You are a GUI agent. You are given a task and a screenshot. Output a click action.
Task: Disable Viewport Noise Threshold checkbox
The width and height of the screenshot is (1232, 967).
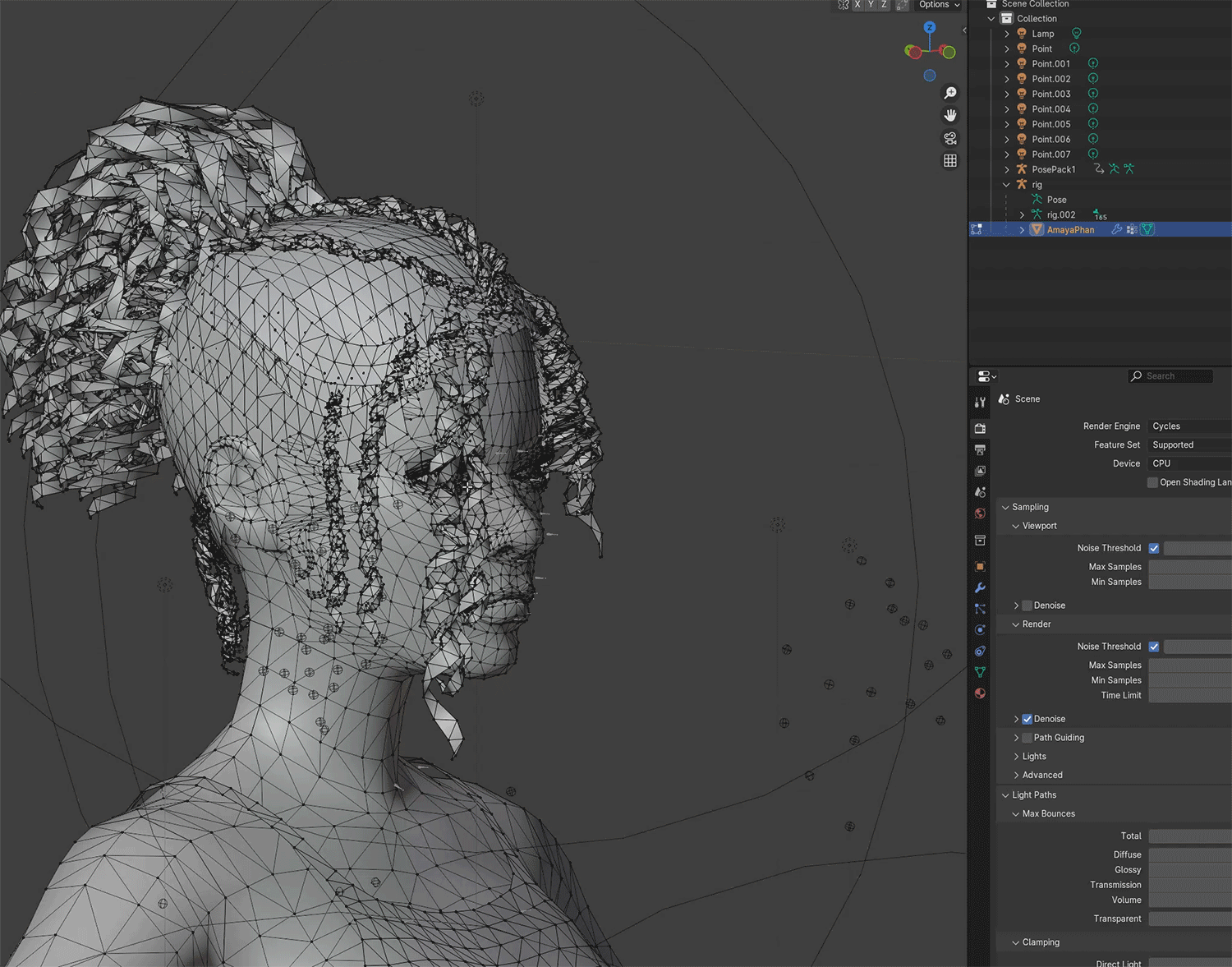tap(1154, 548)
